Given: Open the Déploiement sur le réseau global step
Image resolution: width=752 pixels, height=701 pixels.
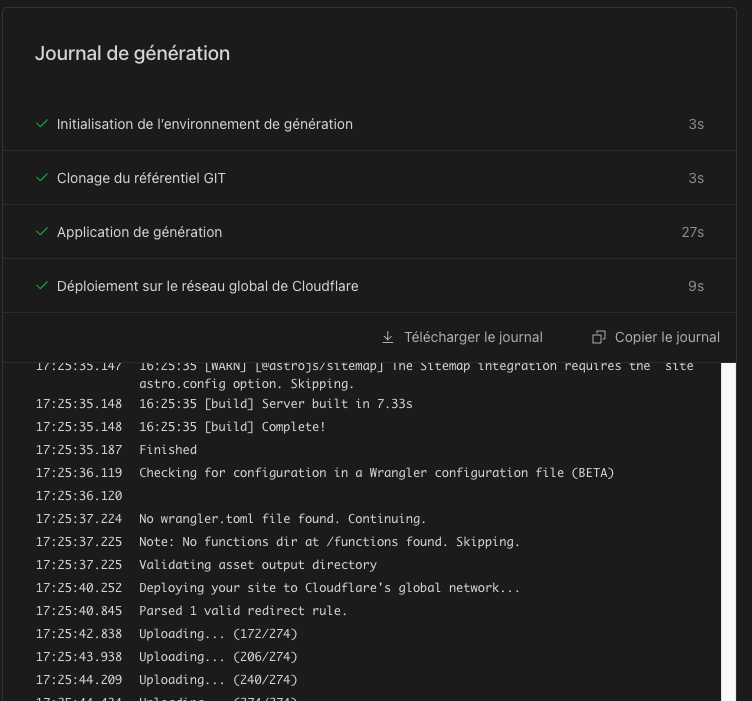Looking at the screenshot, I should coord(207,286).
